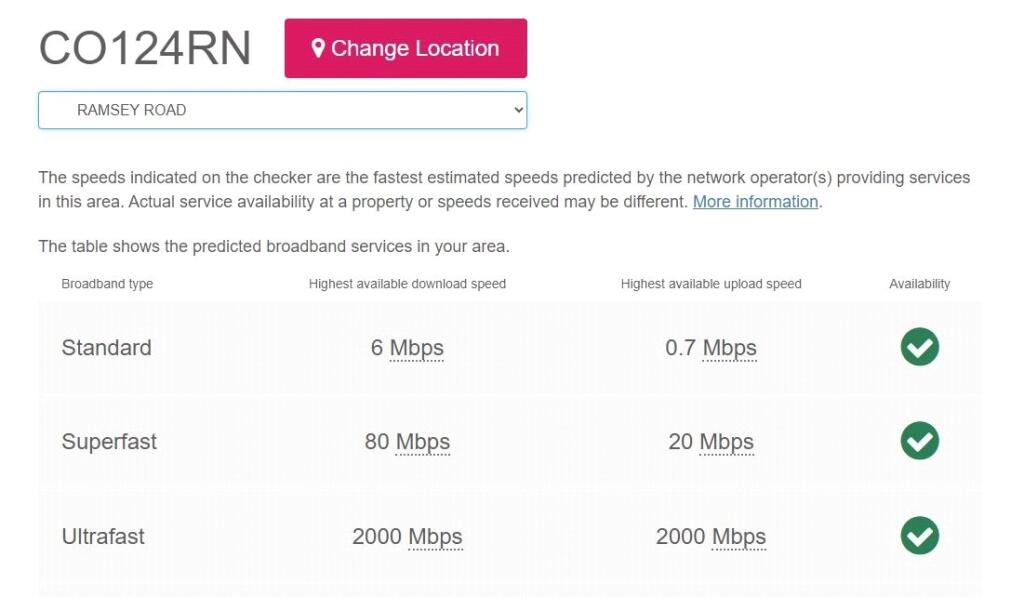The width and height of the screenshot is (1024, 597).
Task: Click the Superfast availability green checkmark icon
Action: click(x=919, y=441)
